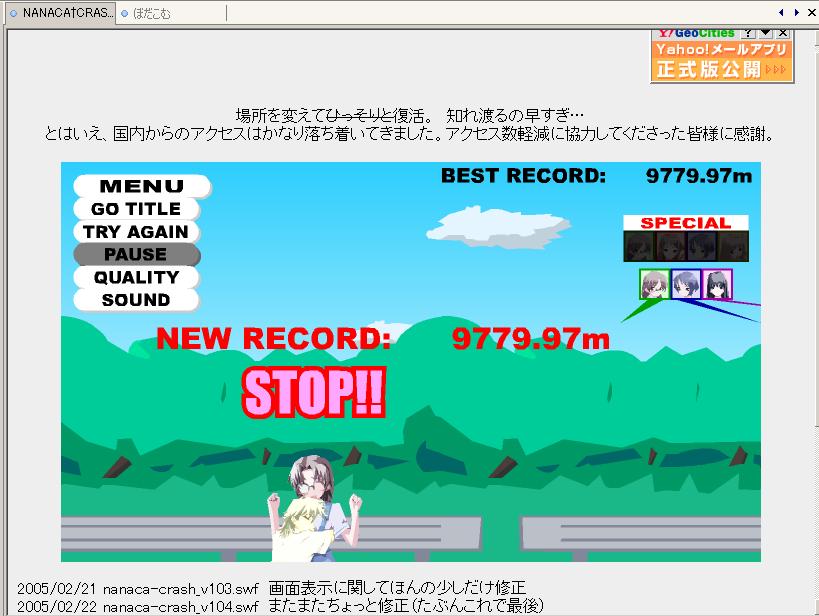
Task: Click the red SPECIAL label
Action: click(686, 223)
